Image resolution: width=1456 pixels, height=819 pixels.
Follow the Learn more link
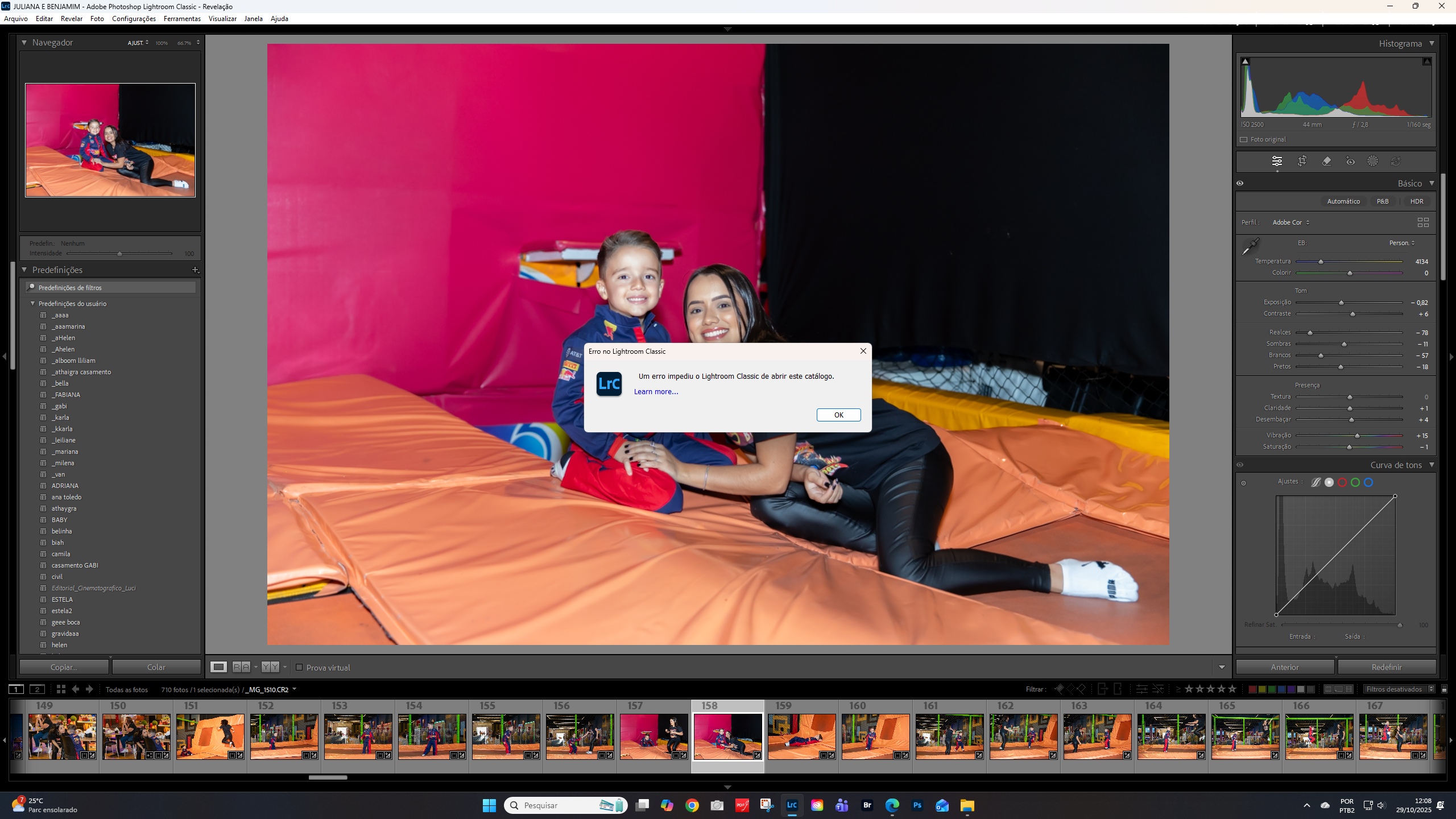point(656,391)
